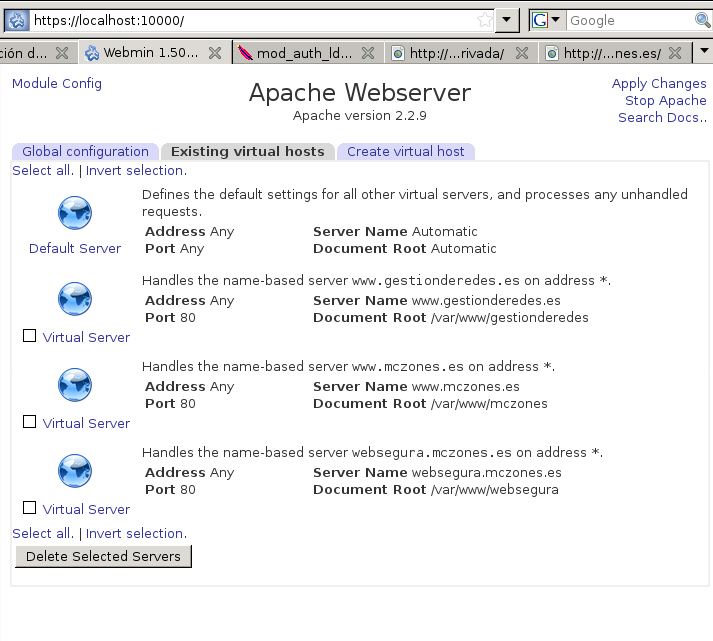
Task: Open the Create virtual host tab
Action: coord(406,151)
